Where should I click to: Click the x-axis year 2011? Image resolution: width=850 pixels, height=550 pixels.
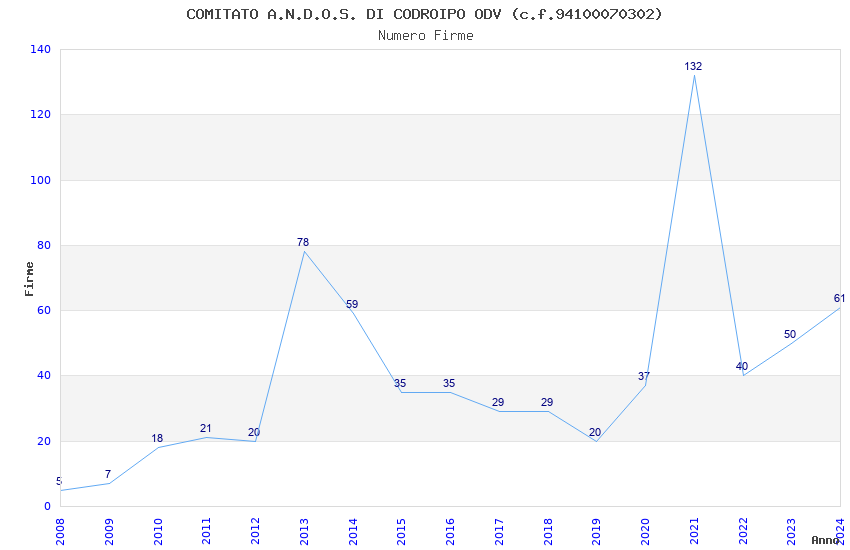tap(206, 531)
